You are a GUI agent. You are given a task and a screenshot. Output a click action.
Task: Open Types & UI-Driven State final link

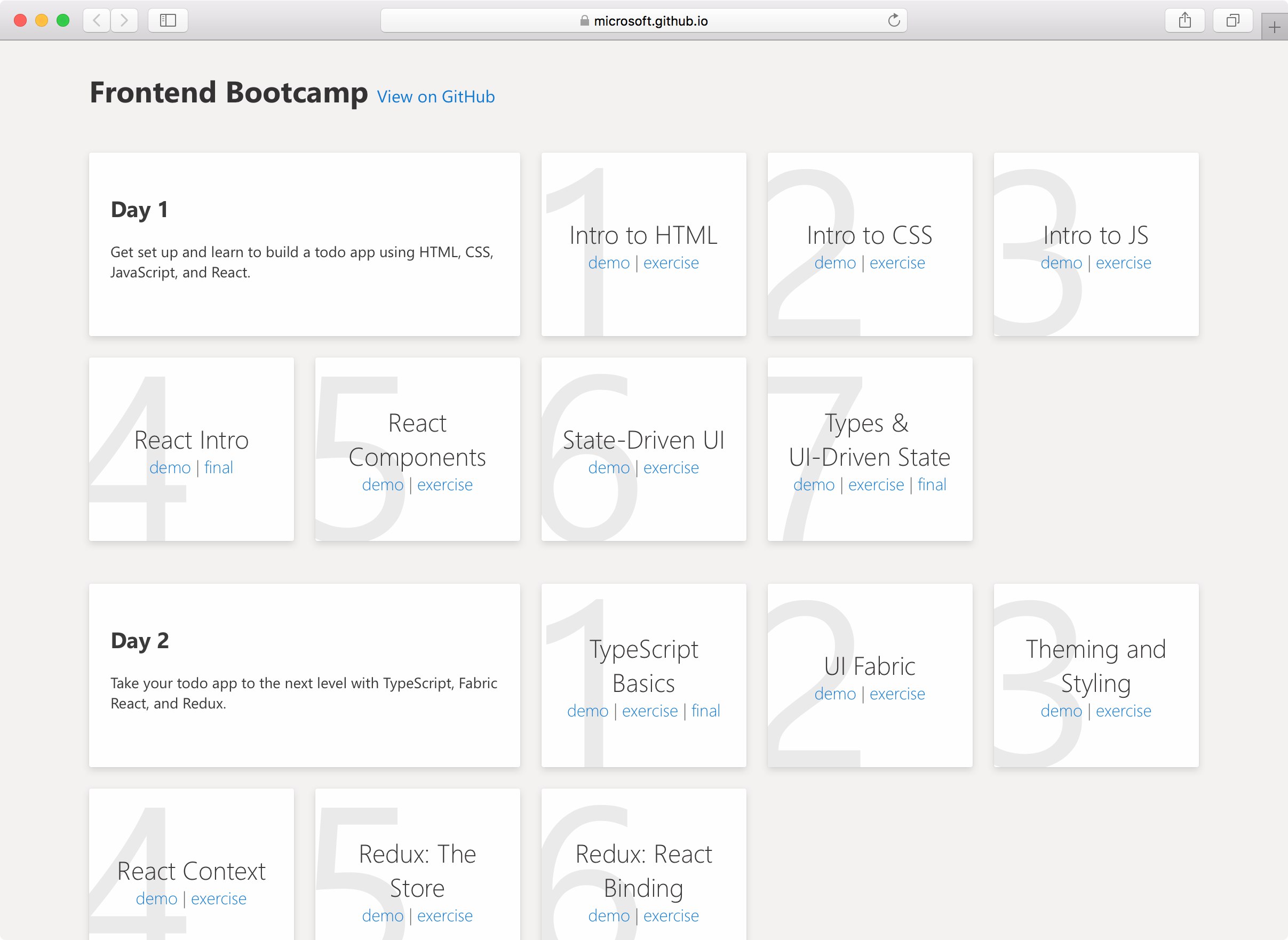(932, 485)
